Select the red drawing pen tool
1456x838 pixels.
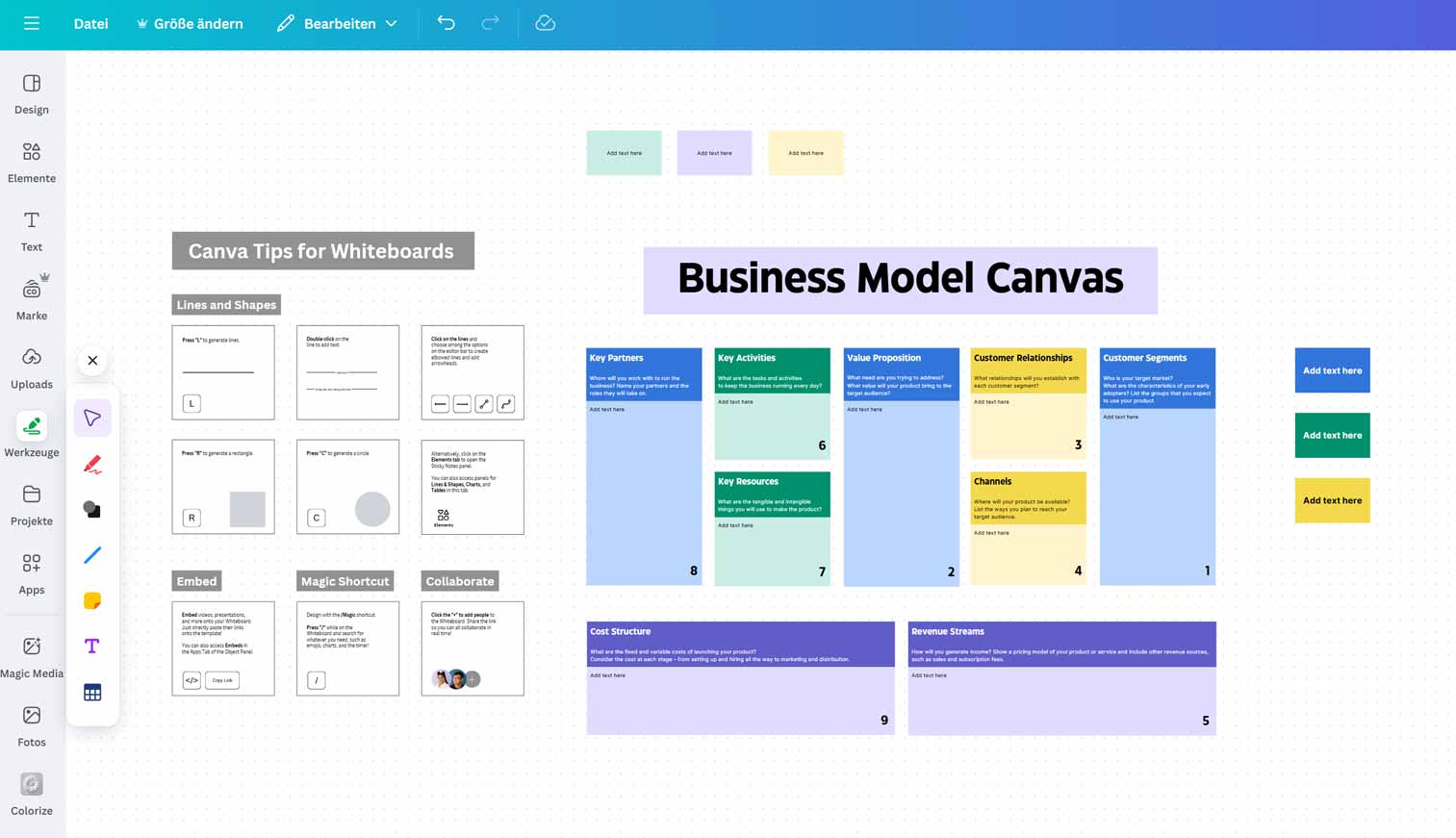point(92,465)
